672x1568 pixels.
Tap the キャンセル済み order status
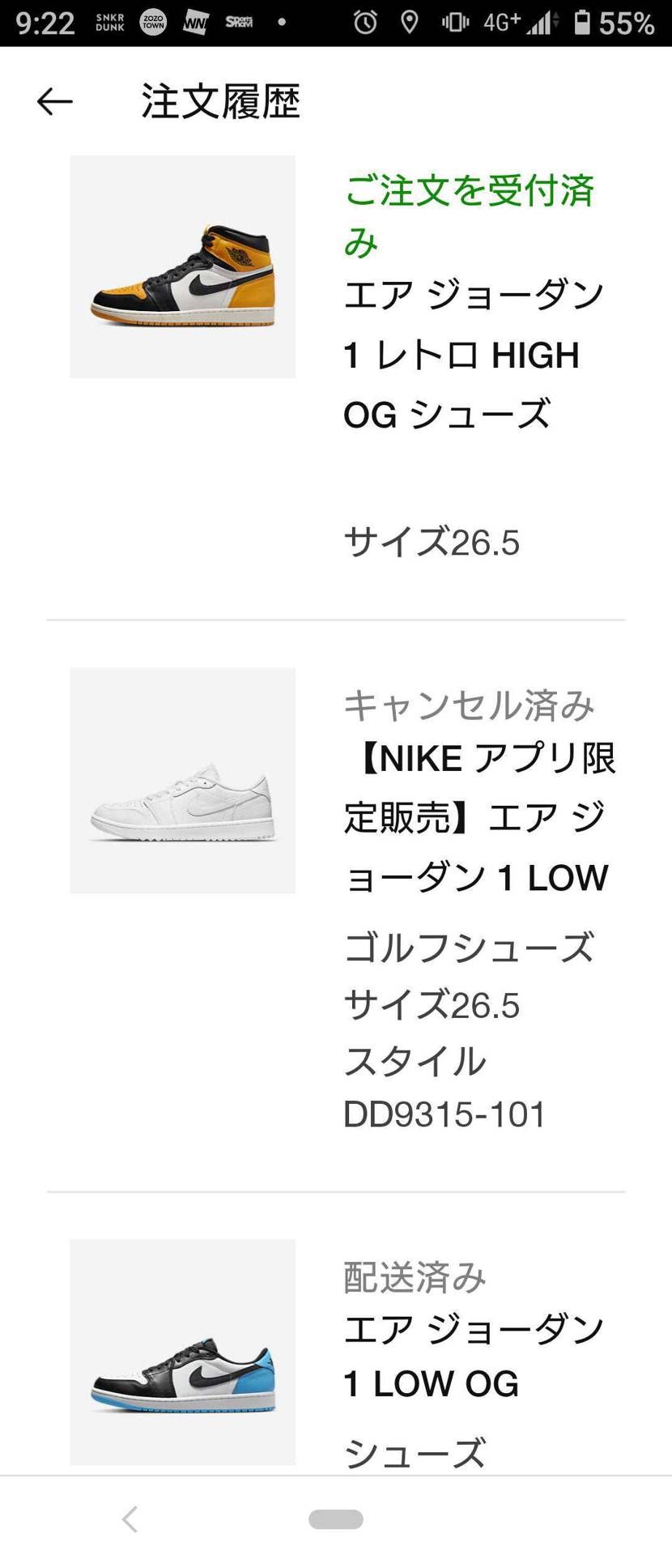pyautogui.click(x=469, y=705)
